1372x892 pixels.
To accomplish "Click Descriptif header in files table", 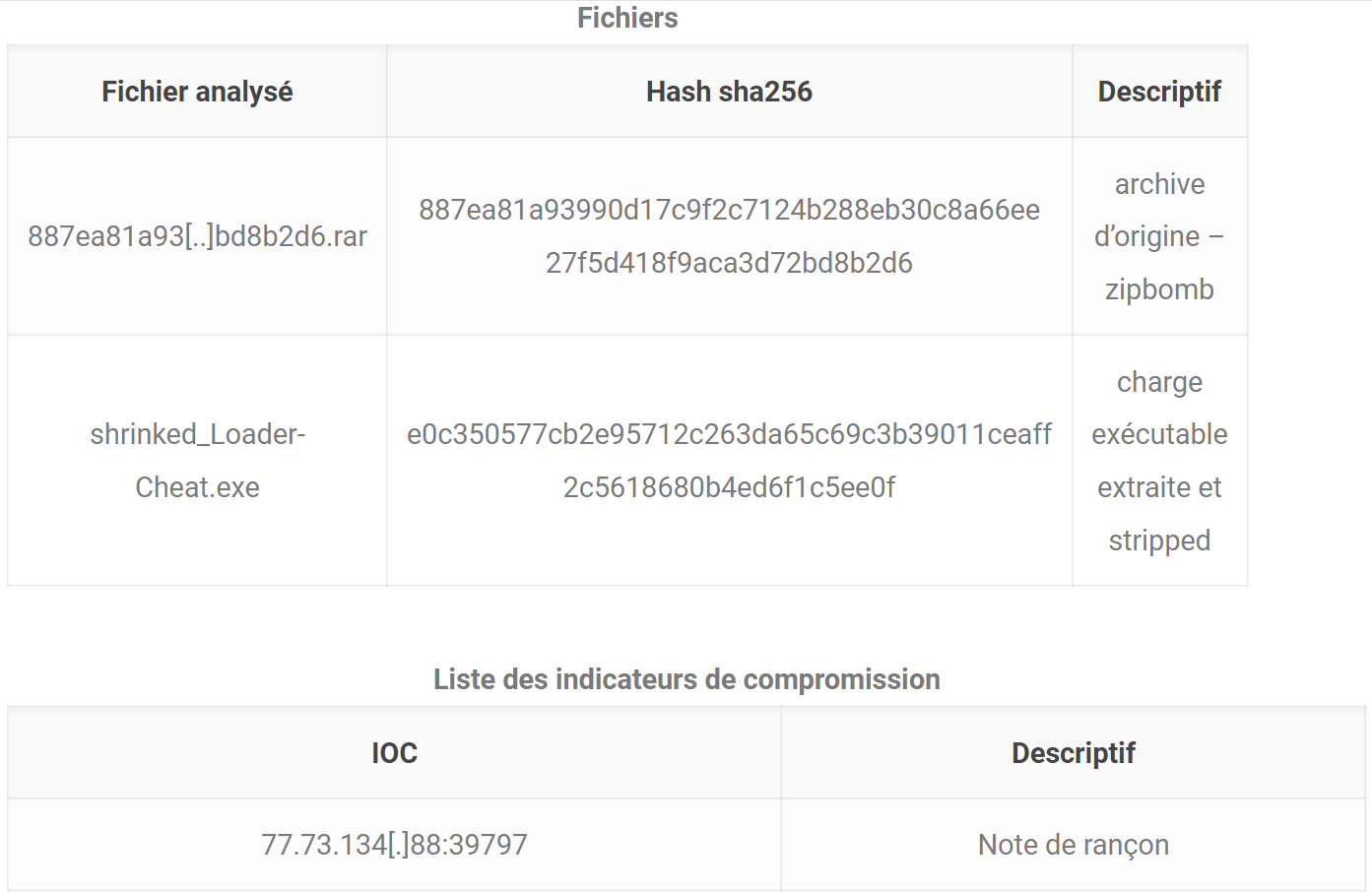I will [x=1159, y=92].
